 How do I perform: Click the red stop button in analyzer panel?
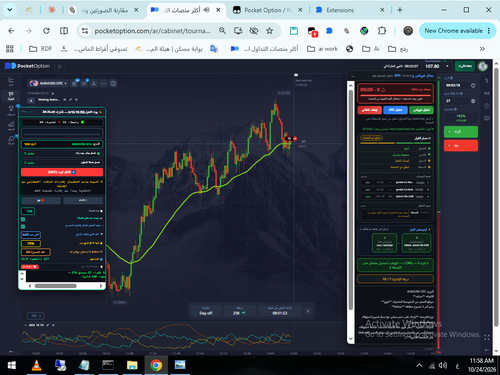coord(369,110)
